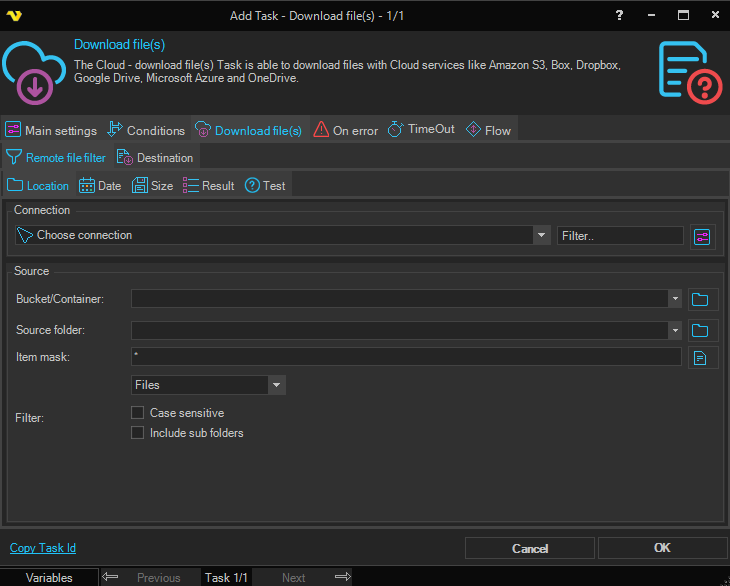Open the Item mask helper icon

(703, 358)
